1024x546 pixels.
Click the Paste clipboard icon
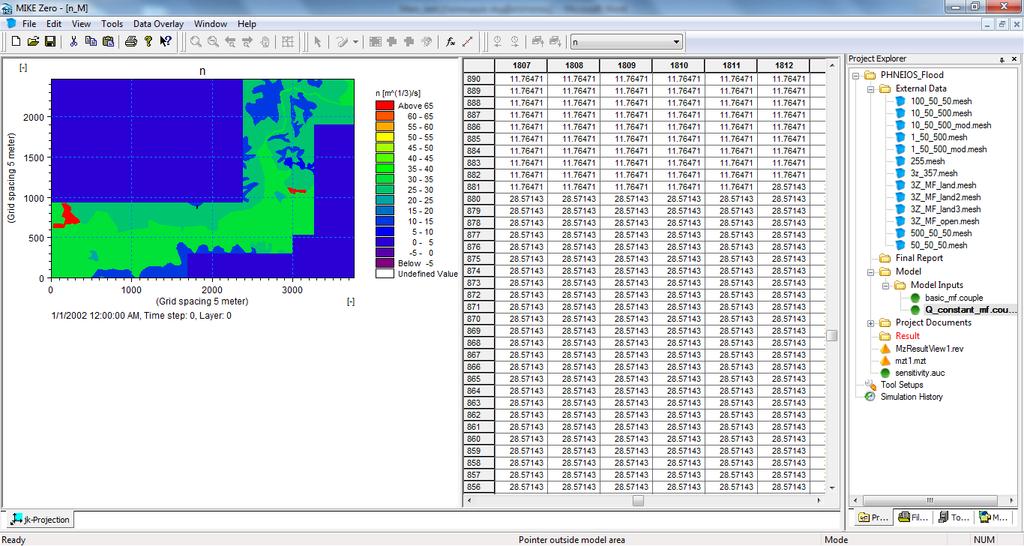tap(108, 41)
